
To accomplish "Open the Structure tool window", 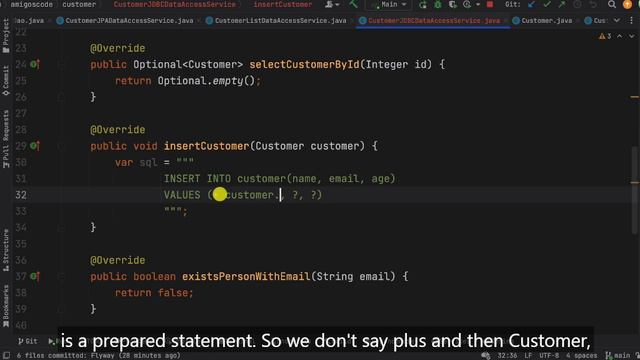I will click(x=6, y=250).
